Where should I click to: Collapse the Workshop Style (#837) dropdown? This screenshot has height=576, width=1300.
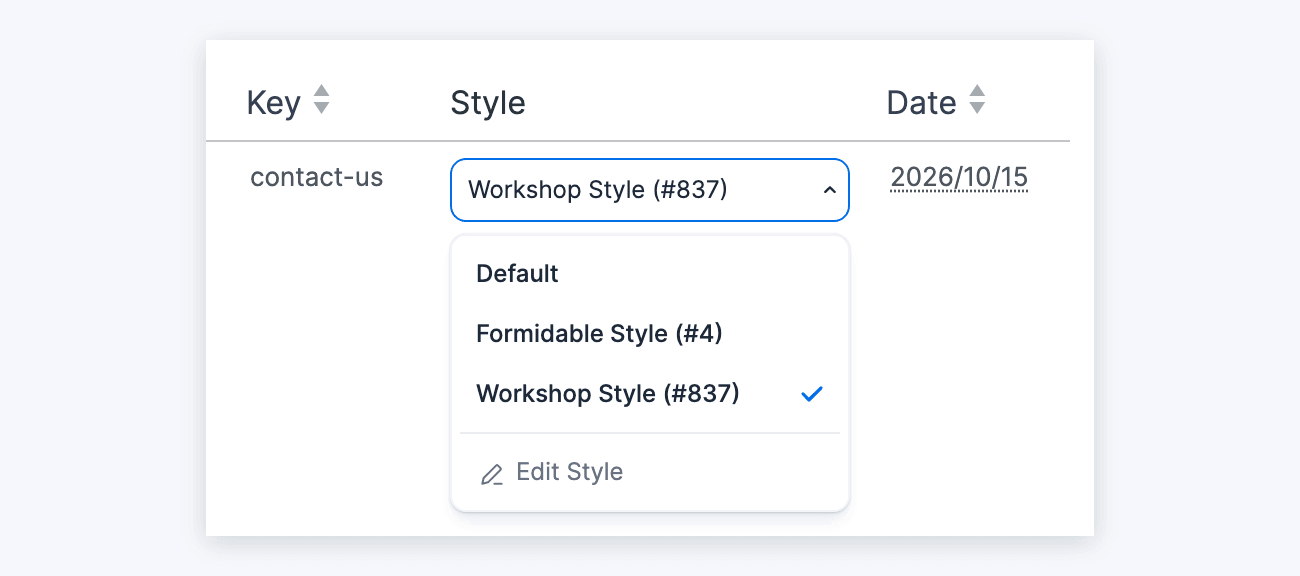coord(650,190)
